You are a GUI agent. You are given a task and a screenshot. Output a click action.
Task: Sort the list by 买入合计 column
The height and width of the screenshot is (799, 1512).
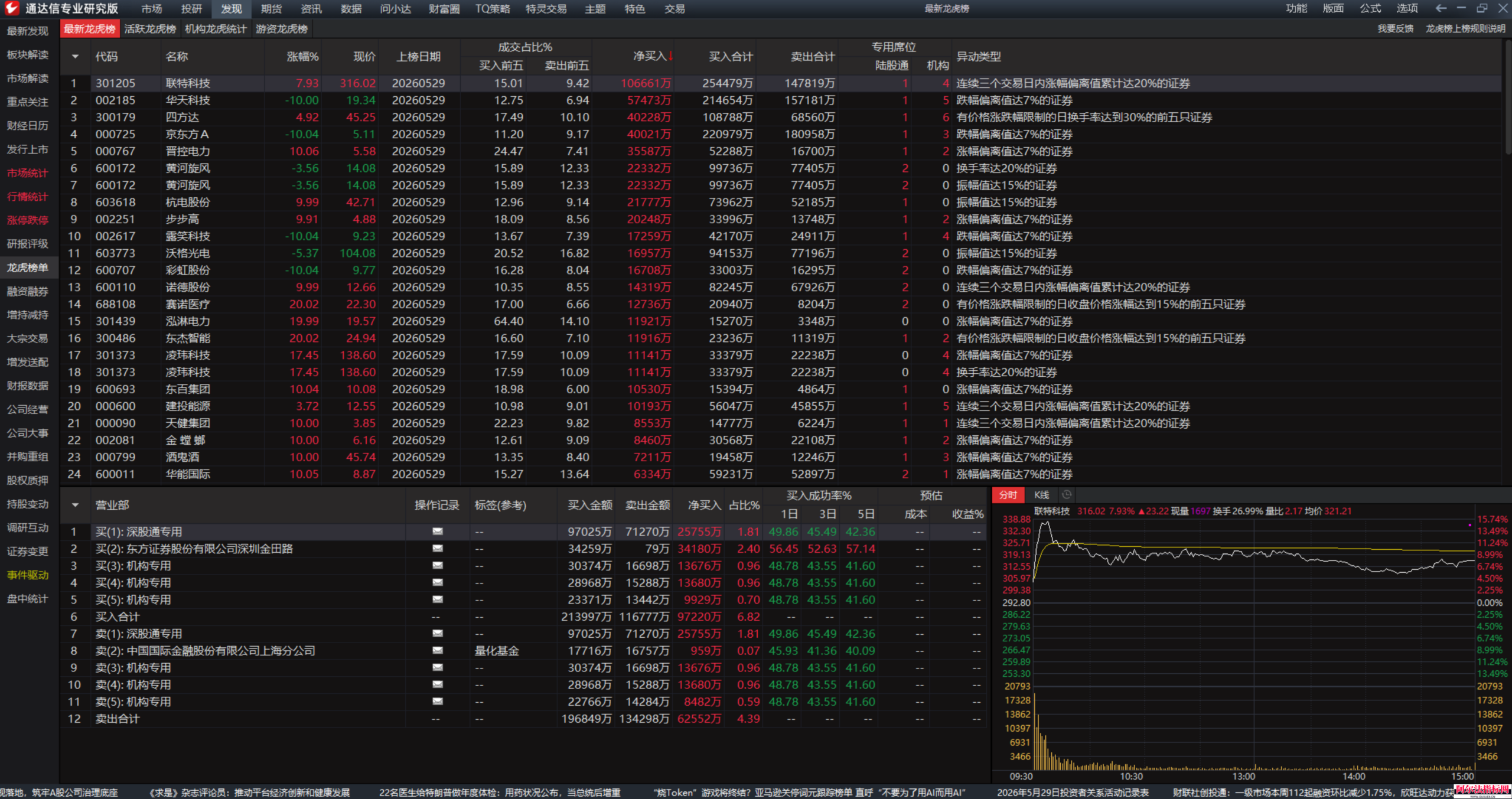coord(731,57)
